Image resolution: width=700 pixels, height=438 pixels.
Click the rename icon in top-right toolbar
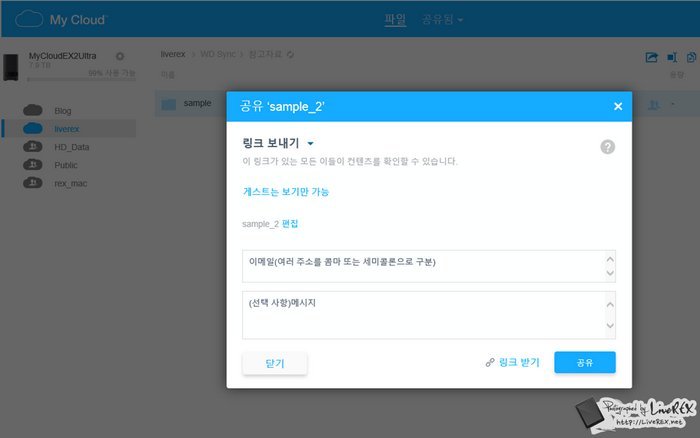click(x=672, y=57)
